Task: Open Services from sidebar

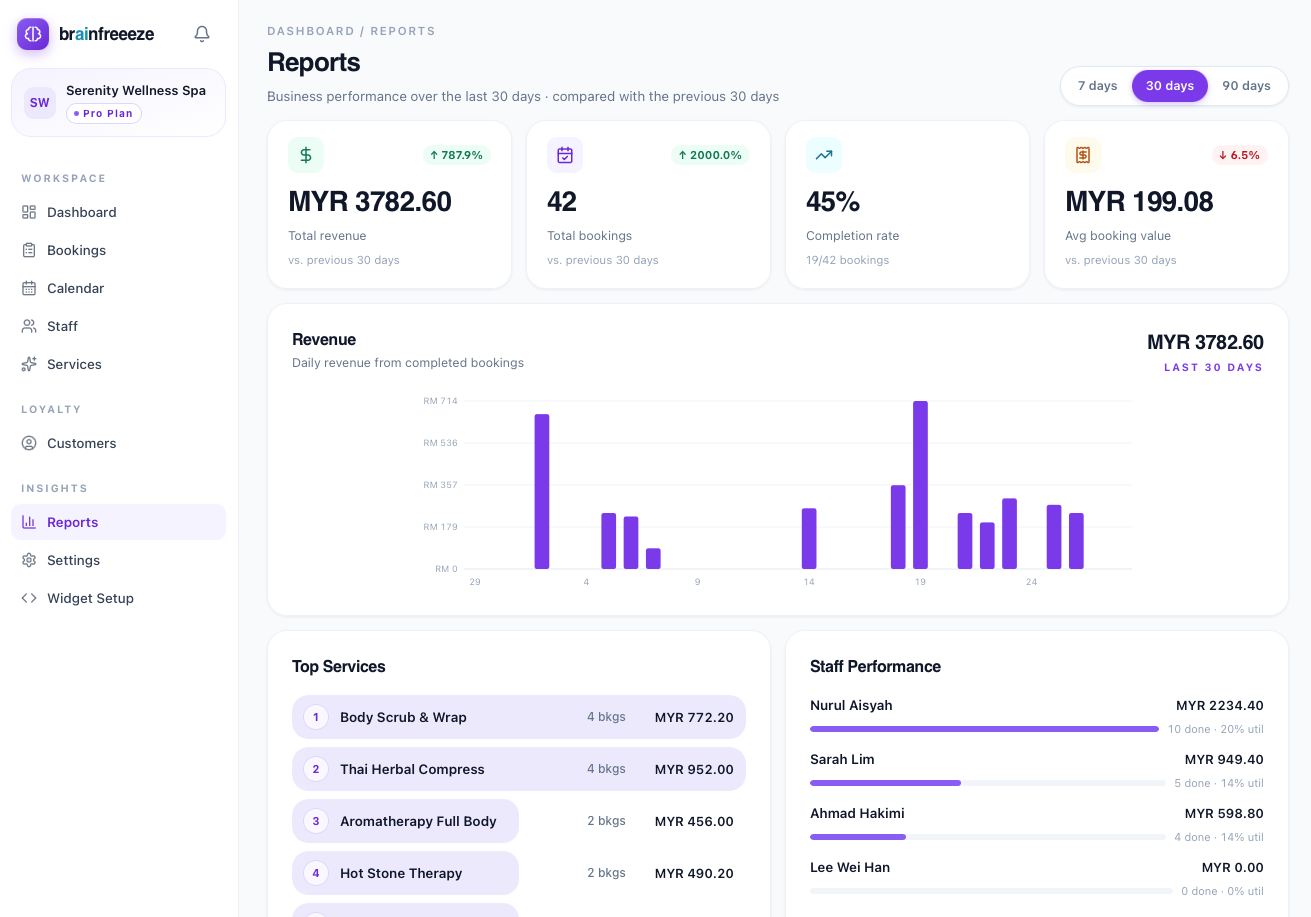Action: 118,364
